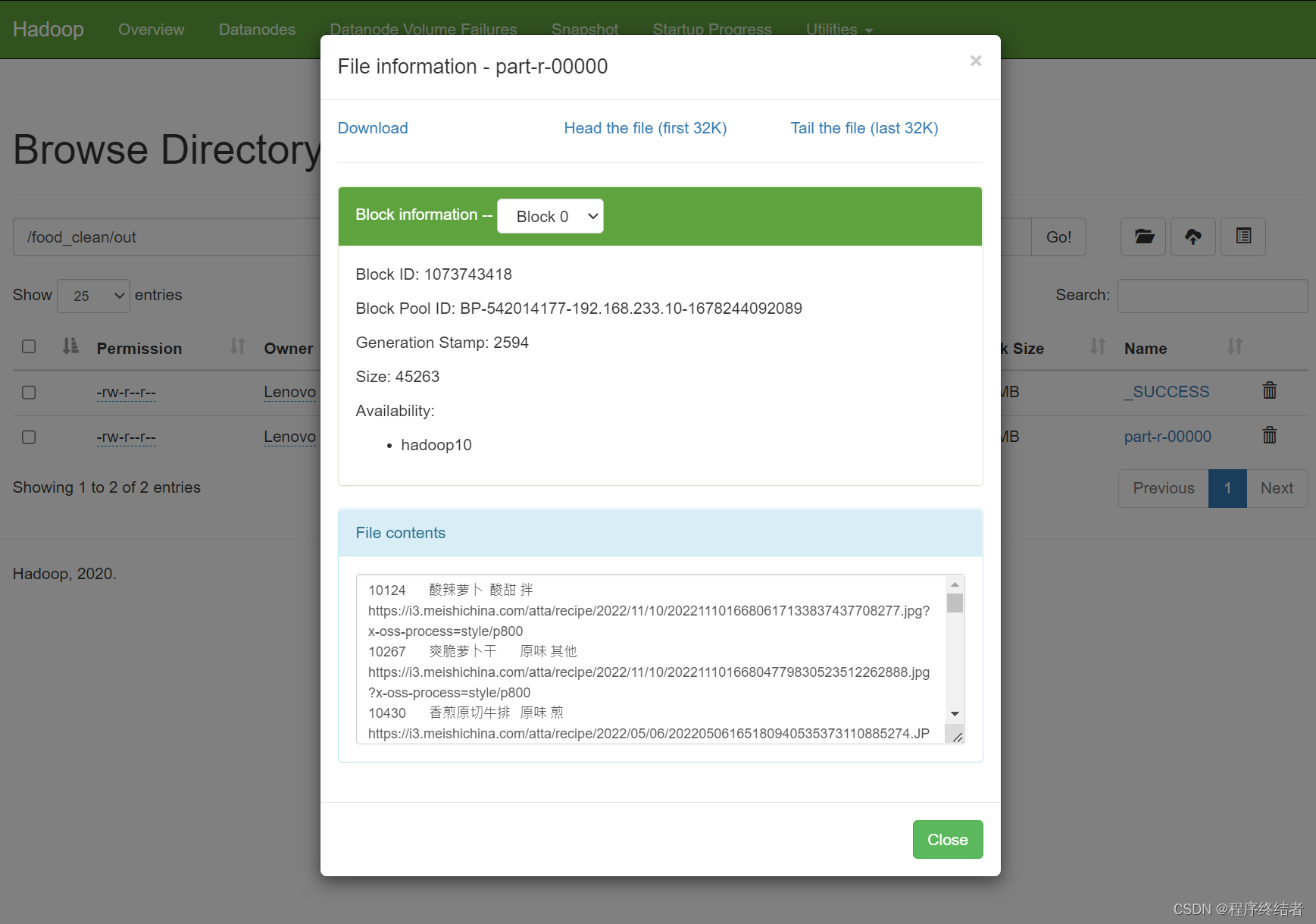Image resolution: width=1316 pixels, height=924 pixels.
Task: Click the list/cut-paste icon button
Action: point(1243,236)
